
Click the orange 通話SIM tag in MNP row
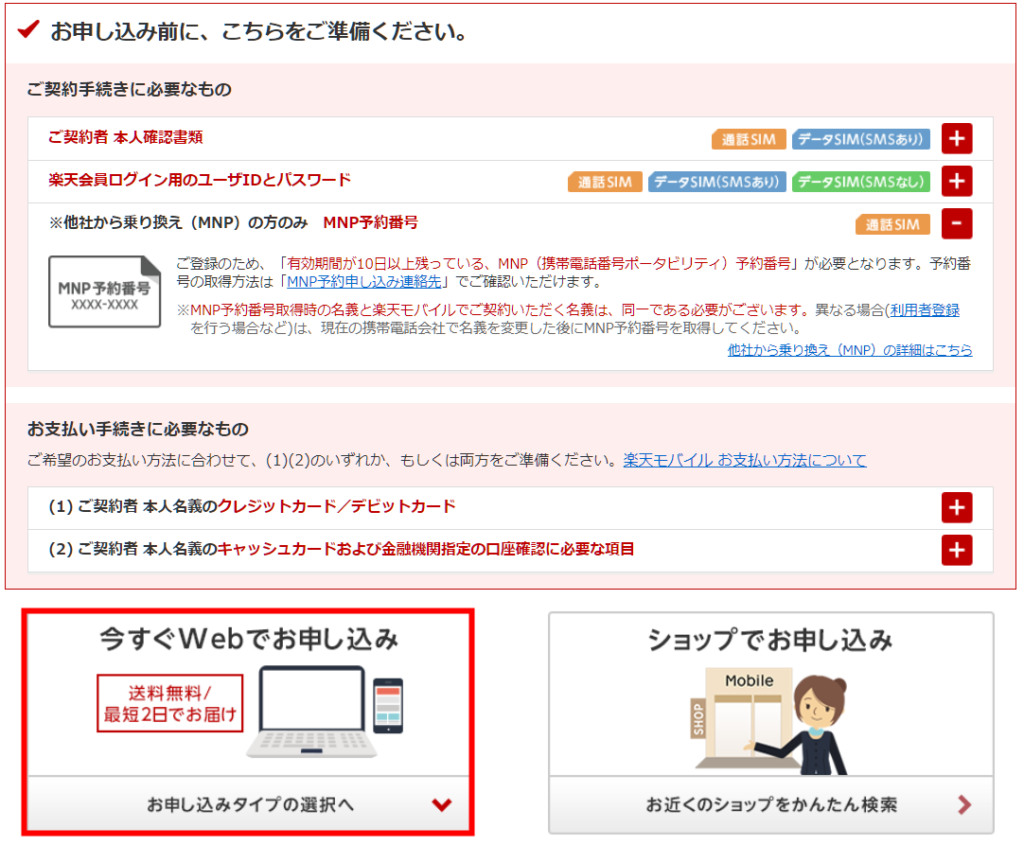coord(892,224)
